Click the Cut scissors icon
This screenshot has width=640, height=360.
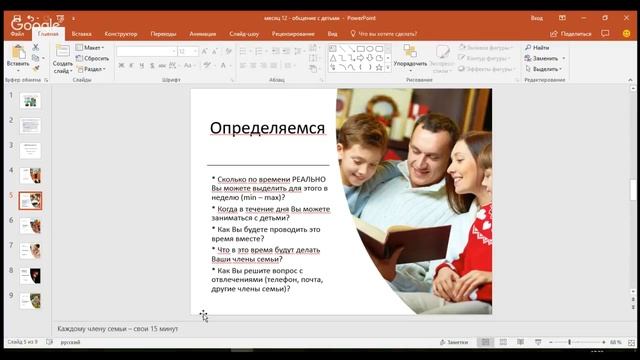tap(36, 47)
